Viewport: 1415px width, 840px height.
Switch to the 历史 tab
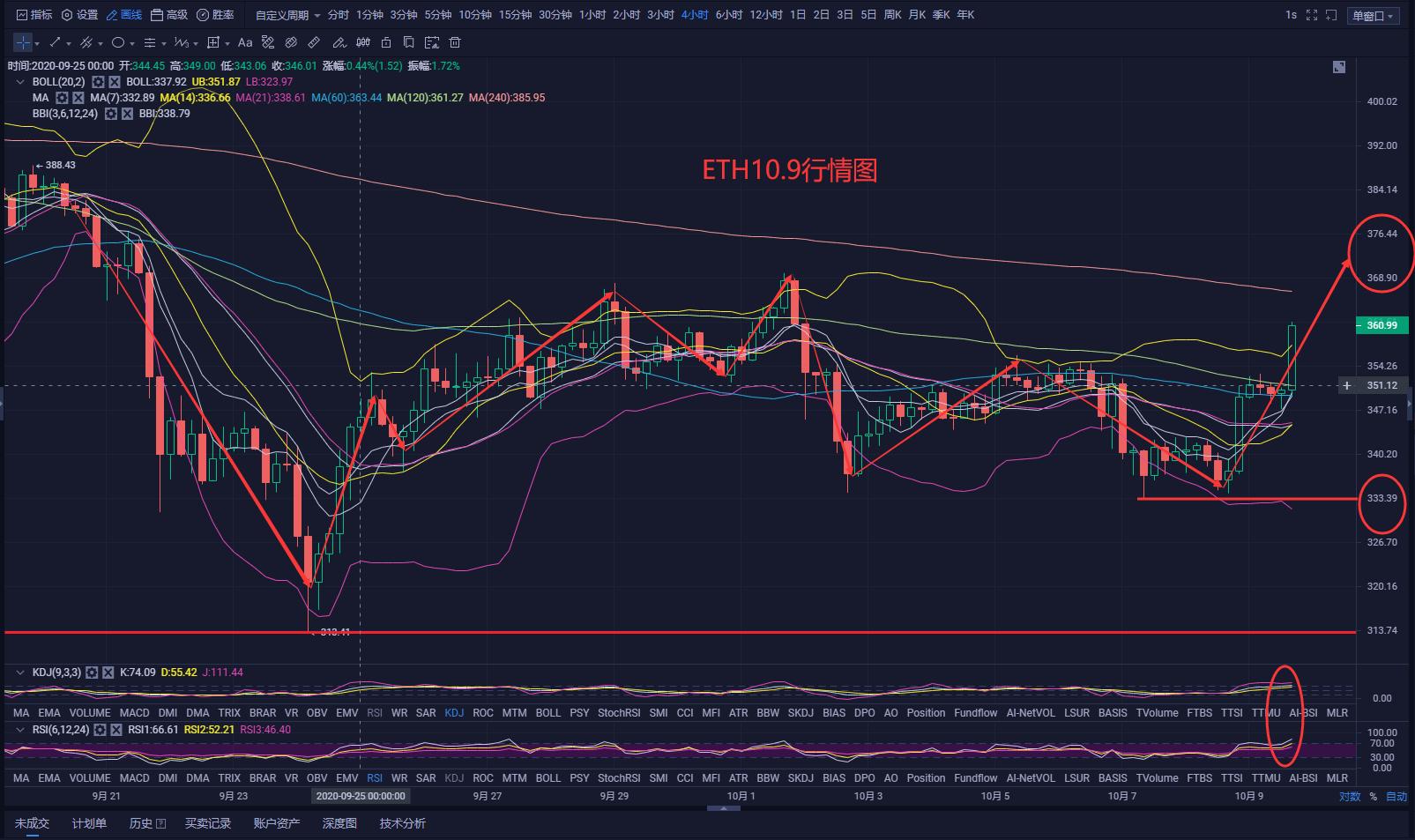(x=147, y=823)
